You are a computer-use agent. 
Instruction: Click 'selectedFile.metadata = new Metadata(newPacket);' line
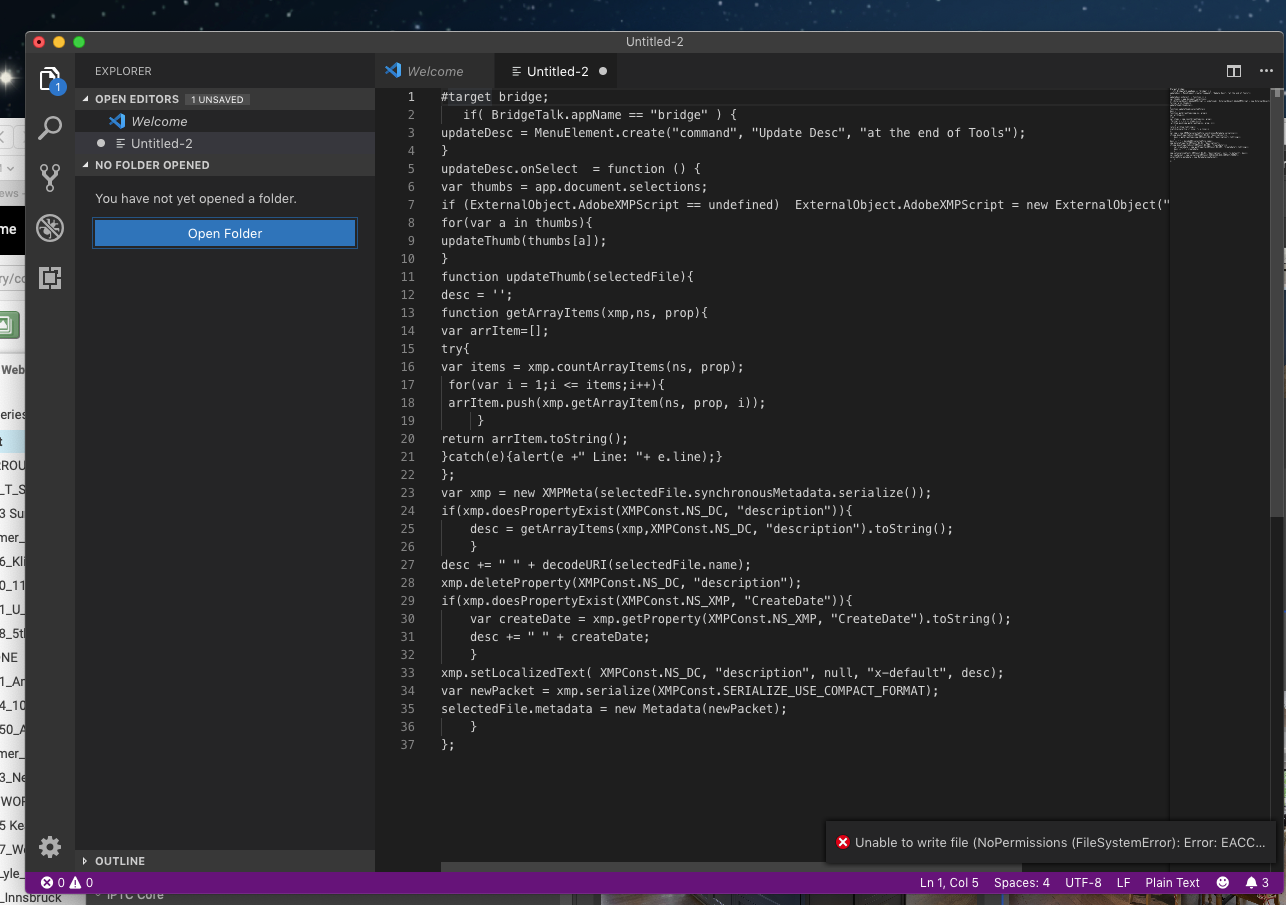(614, 708)
